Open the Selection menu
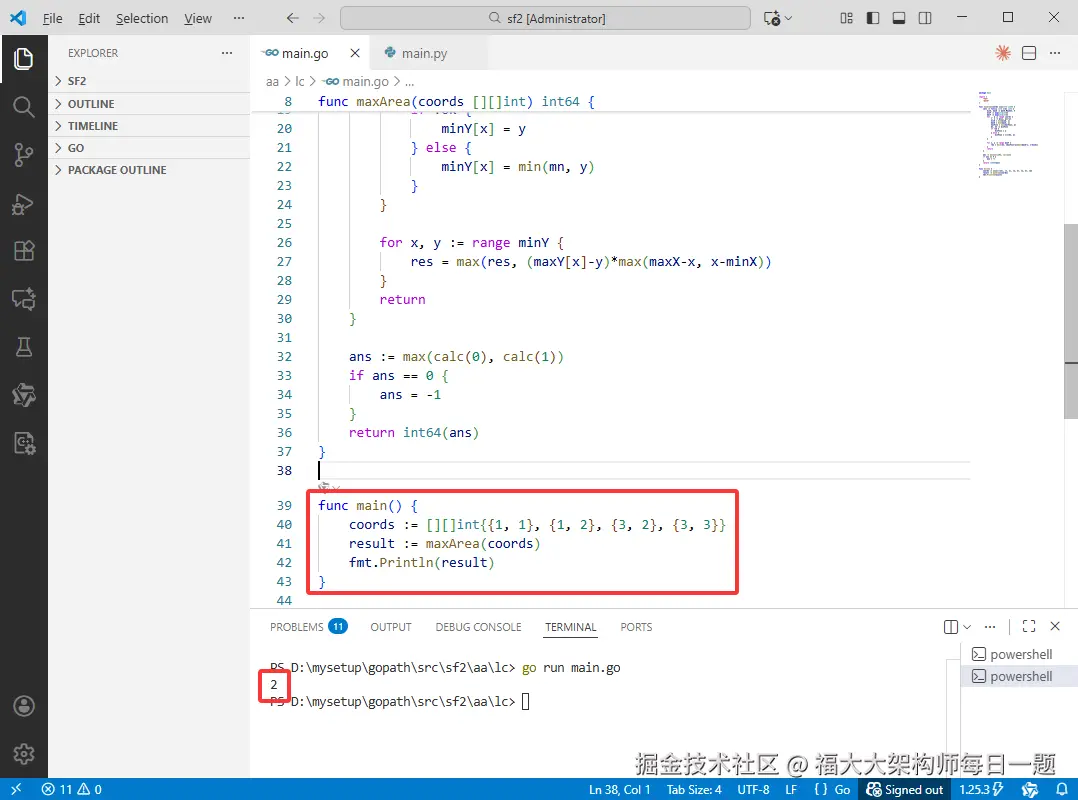Viewport: 1078px width, 800px height. pos(142,19)
